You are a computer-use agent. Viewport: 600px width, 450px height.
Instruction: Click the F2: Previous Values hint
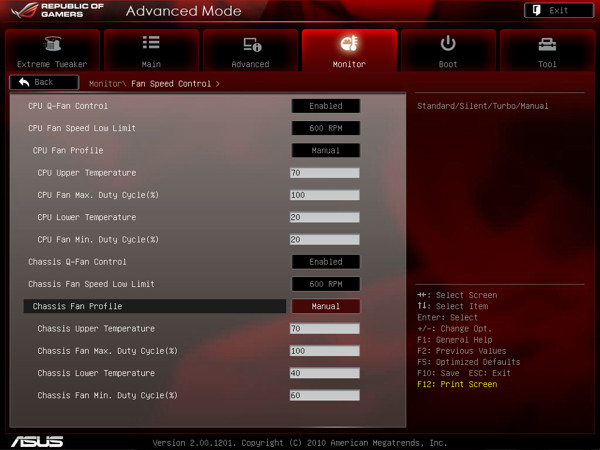[x=461, y=351]
